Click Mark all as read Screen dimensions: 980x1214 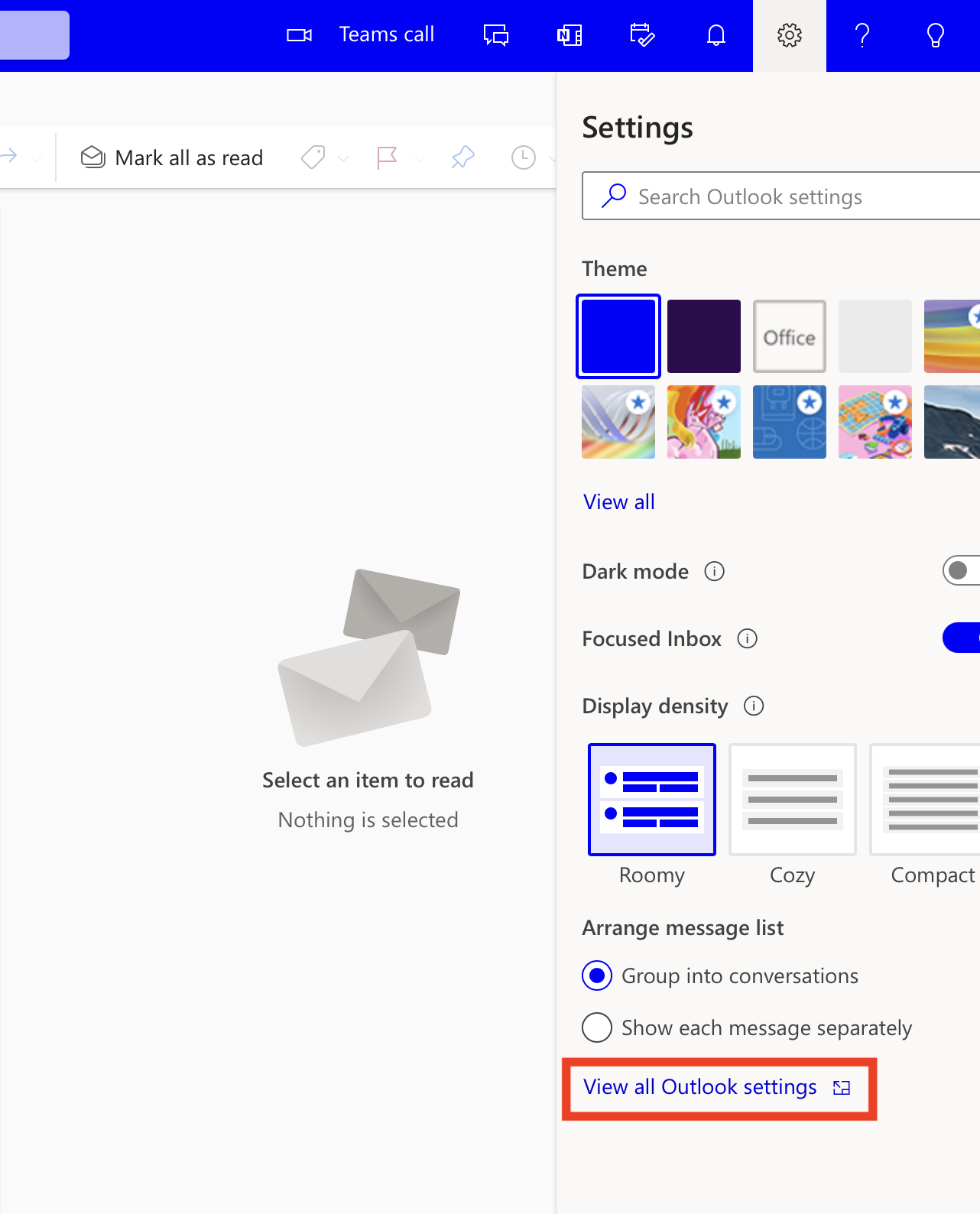(172, 157)
